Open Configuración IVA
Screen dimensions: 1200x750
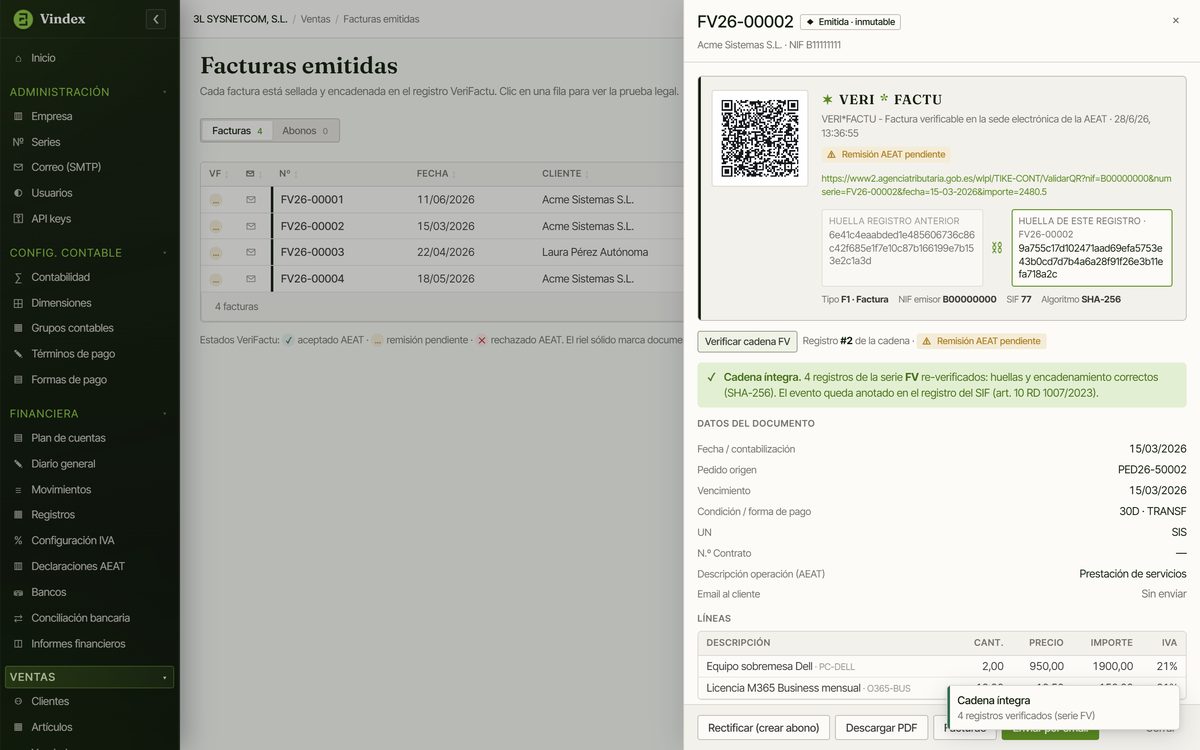[x=72, y=541]
